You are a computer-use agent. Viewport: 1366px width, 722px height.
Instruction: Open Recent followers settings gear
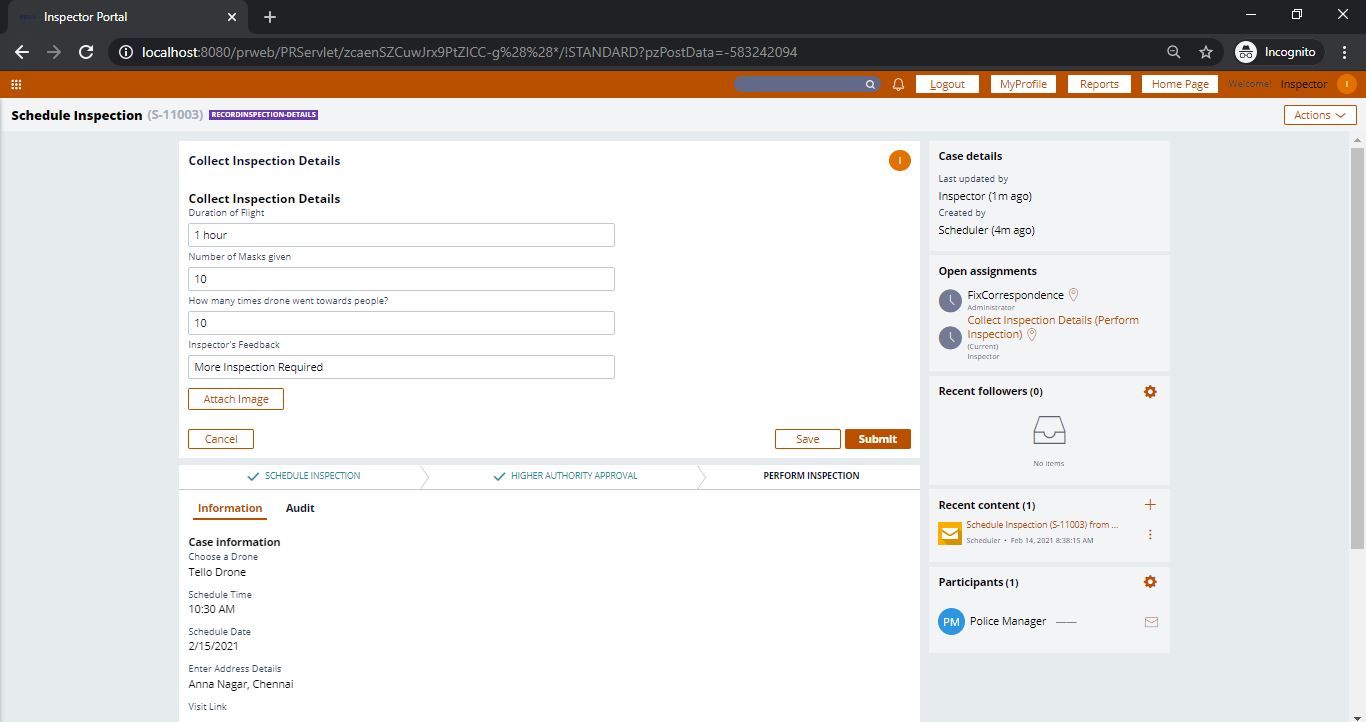click(1150, 391)
